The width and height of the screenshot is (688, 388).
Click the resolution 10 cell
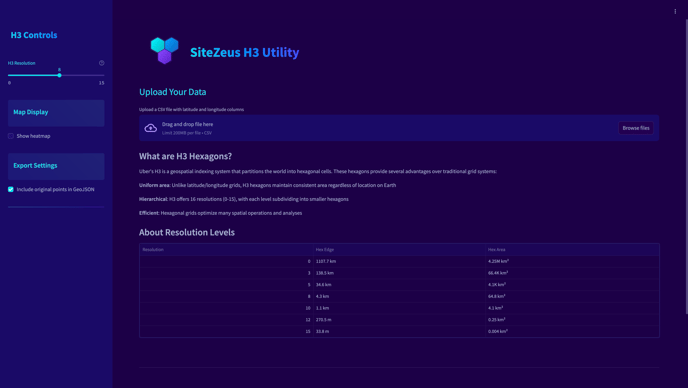pos(226,308)
